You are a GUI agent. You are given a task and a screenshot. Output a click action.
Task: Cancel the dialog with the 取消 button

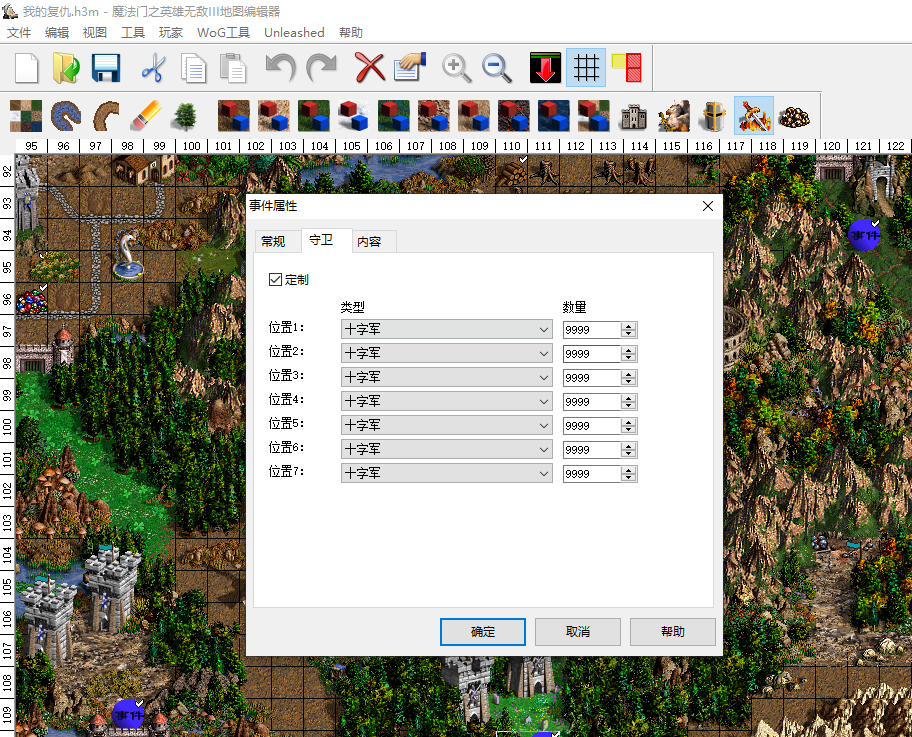click(578, 632)
